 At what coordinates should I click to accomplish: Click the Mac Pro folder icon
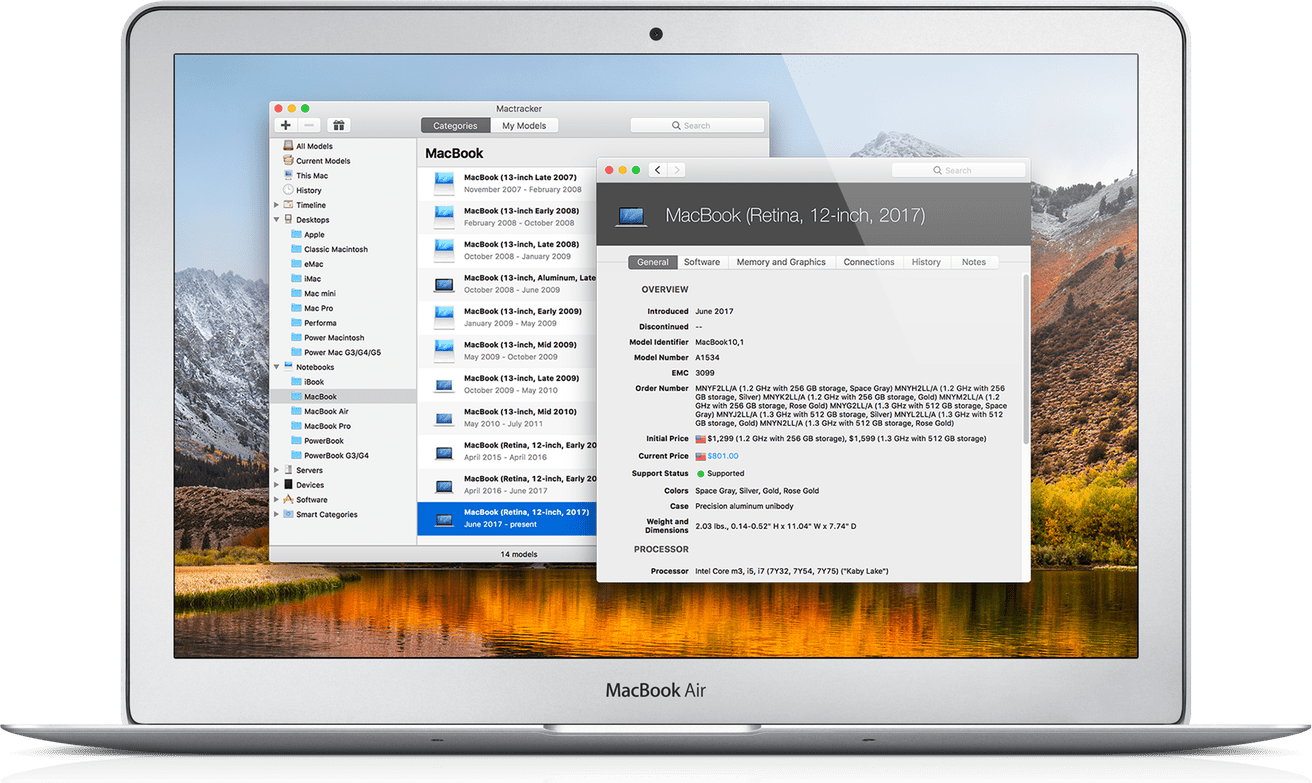[x=296, y=308]
